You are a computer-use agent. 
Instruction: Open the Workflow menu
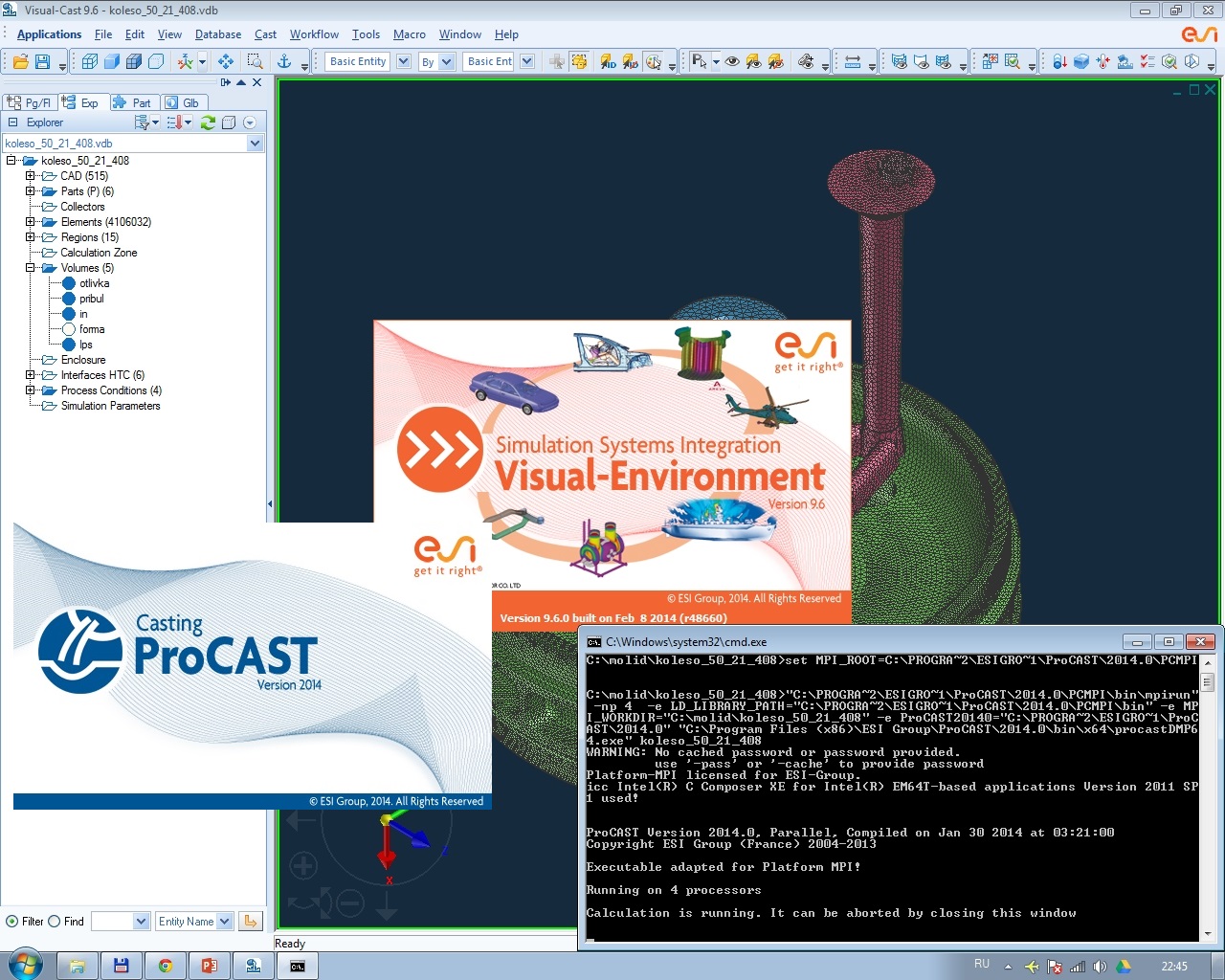[x=314, y=34]
